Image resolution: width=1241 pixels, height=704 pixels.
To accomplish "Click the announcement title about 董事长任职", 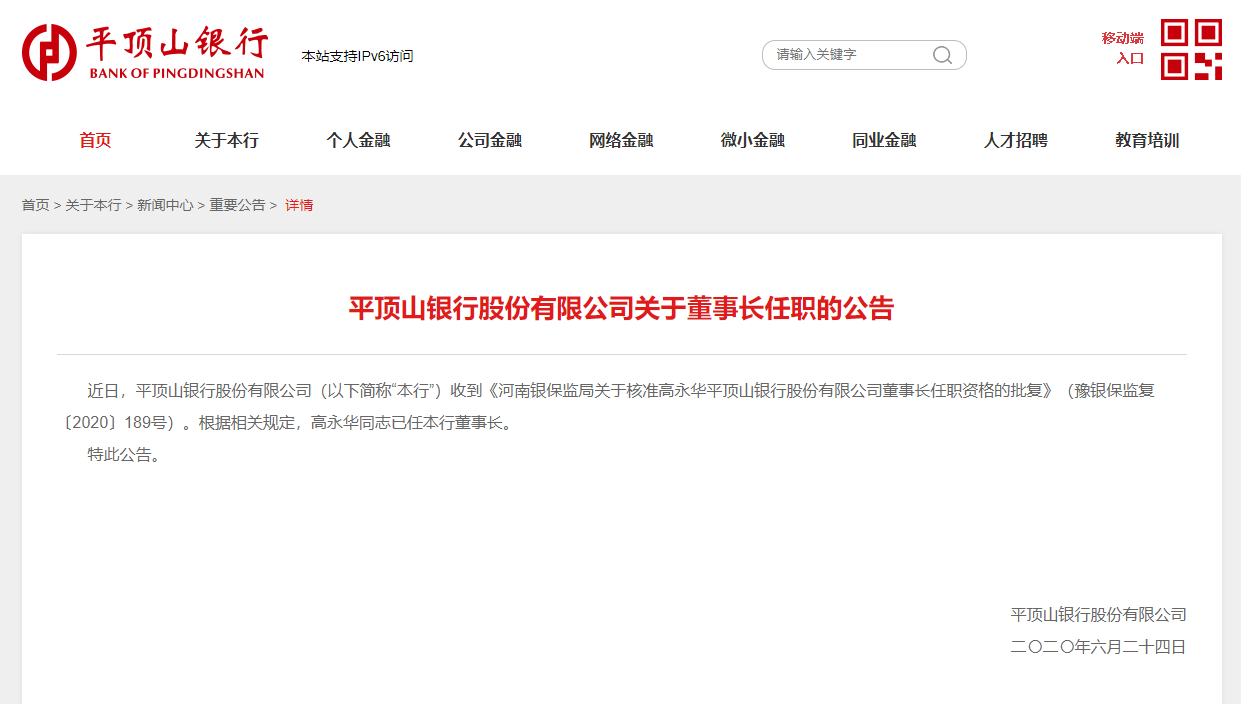I will click(x=621, y=308).
